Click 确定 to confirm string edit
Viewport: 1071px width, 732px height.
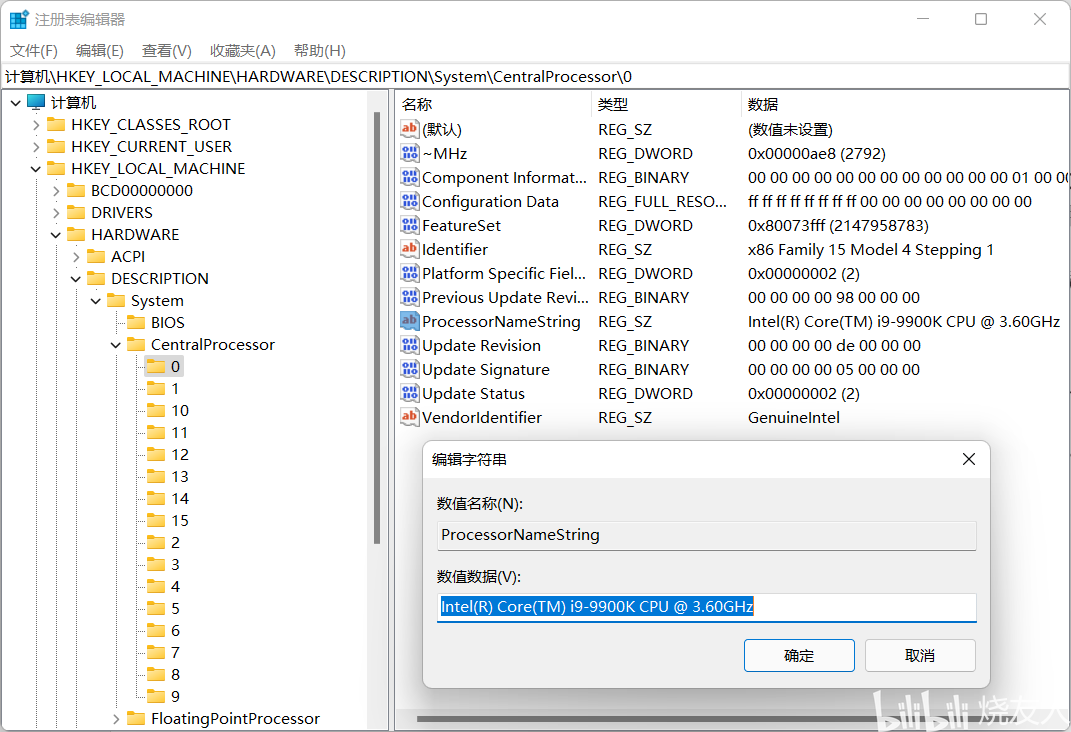pyautogui.click(x=799, y=656)
